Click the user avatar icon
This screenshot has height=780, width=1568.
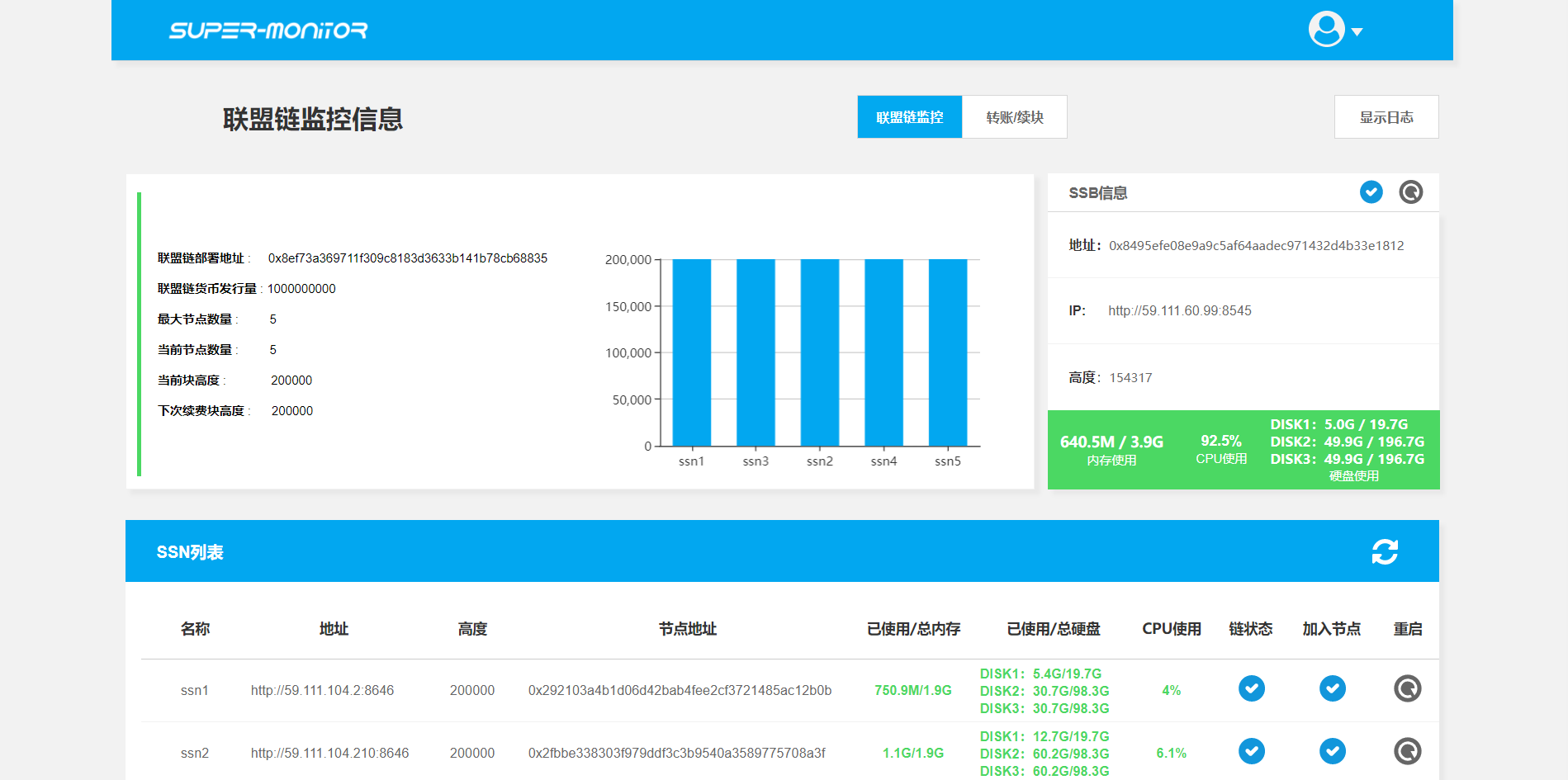pos(1326,30)
